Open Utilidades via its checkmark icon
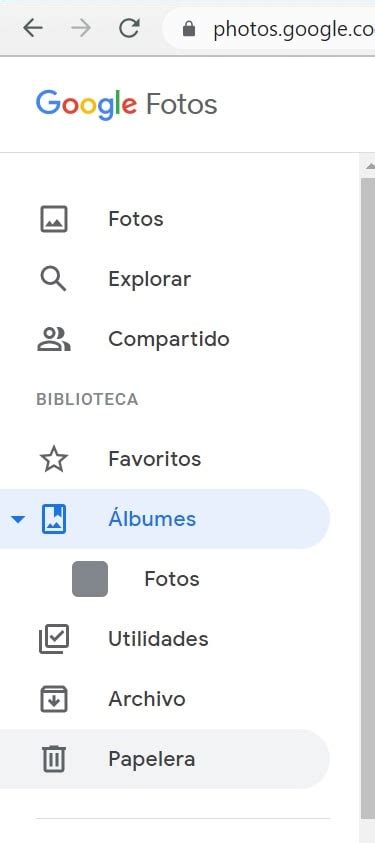This screenshot has height=843, width=375. pyautogui.click(x=54, y=639)
